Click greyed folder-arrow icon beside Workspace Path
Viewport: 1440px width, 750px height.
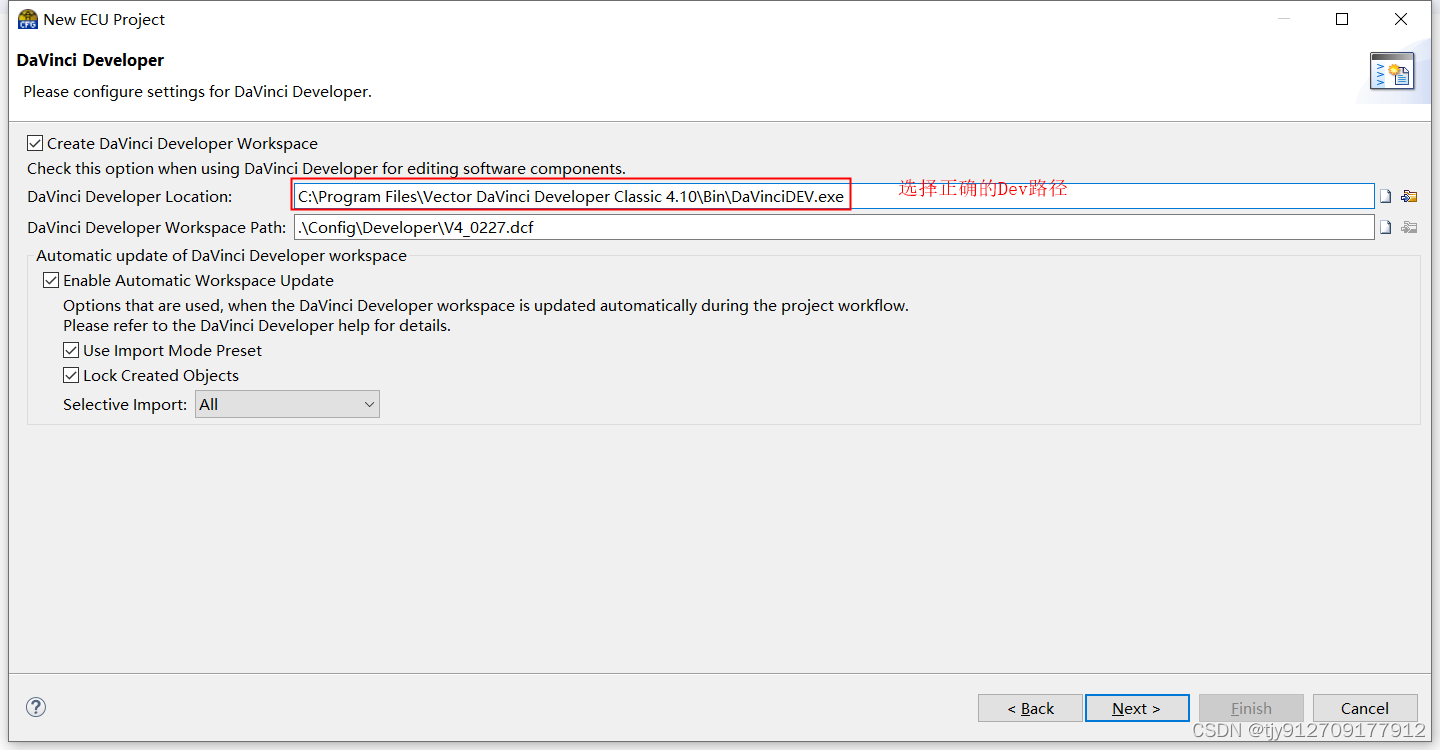click(1409, 228)
